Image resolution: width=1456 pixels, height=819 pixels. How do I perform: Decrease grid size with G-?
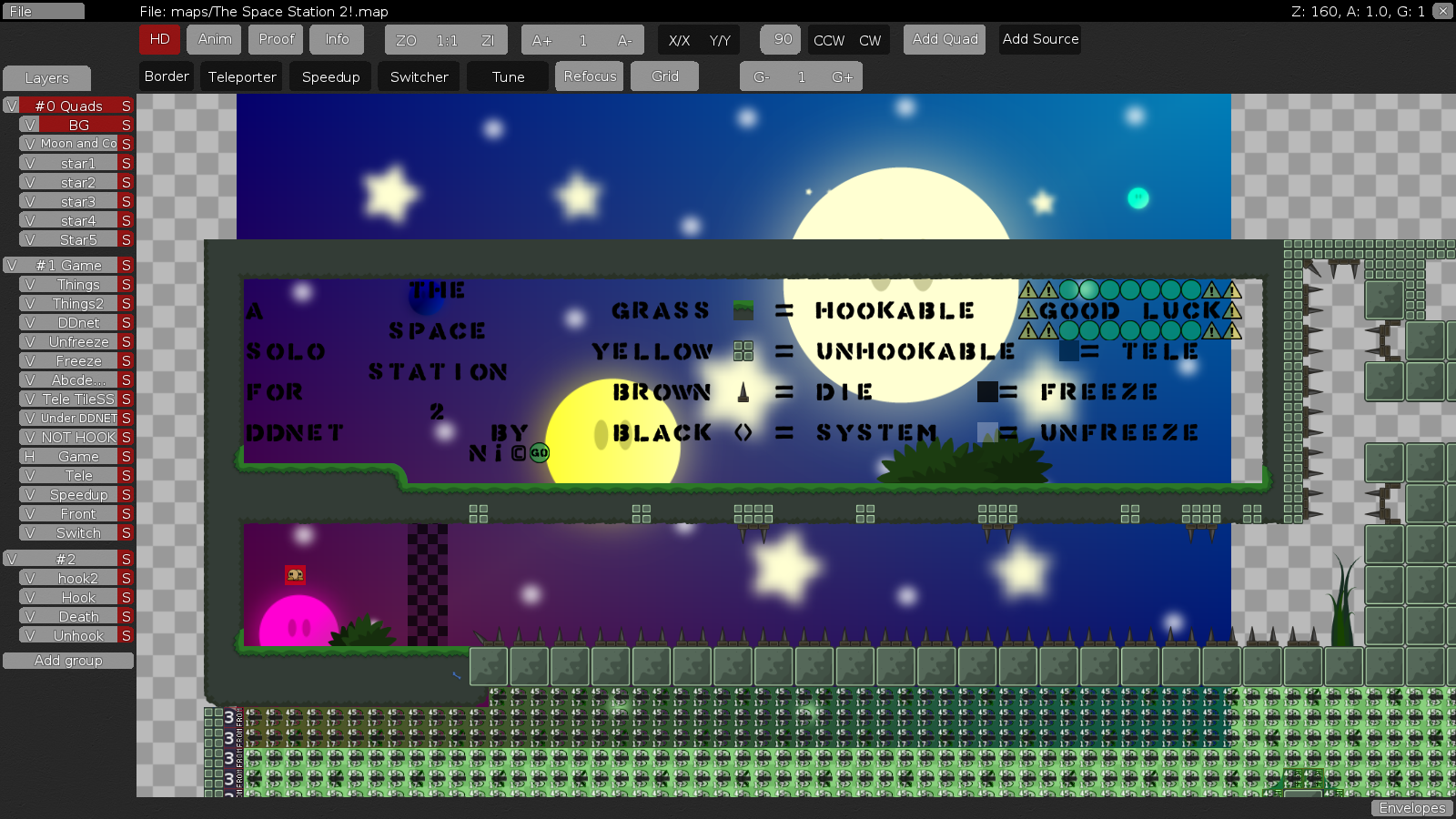(761, 76)
